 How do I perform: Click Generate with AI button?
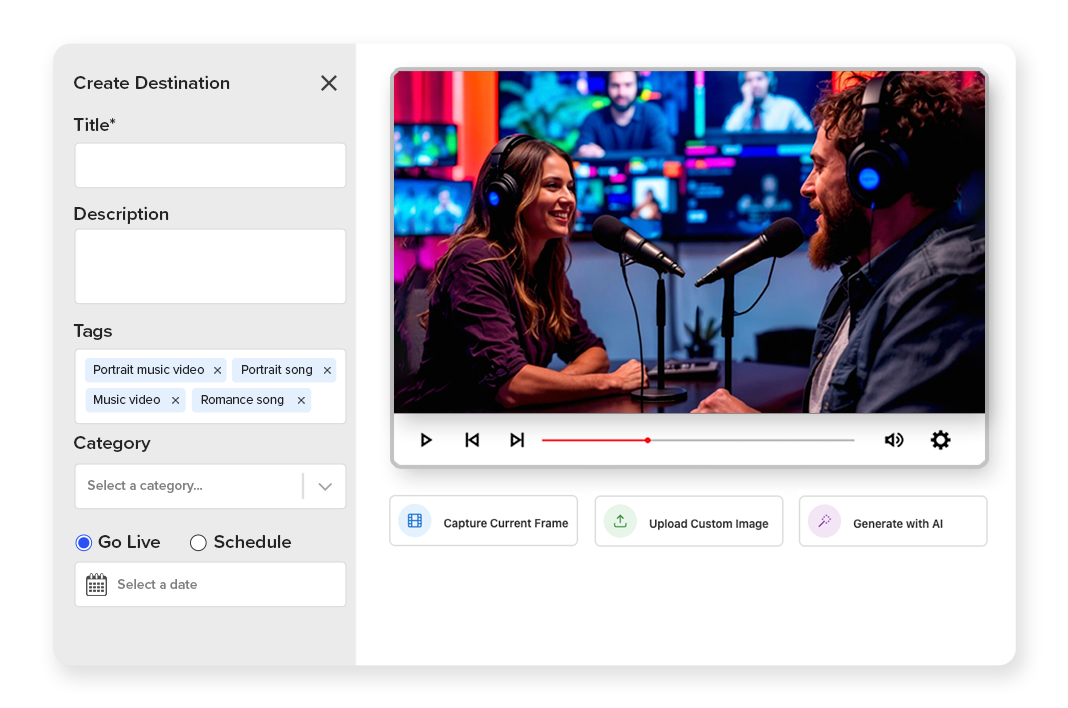click(x=892, y=522)
